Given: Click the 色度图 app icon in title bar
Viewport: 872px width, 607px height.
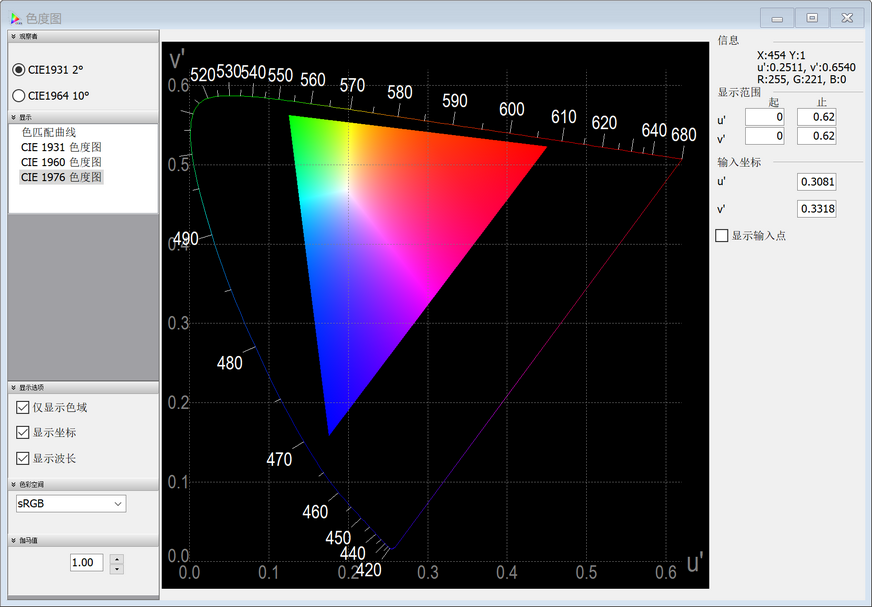Looking at the screenshot, I should point(16,18).
